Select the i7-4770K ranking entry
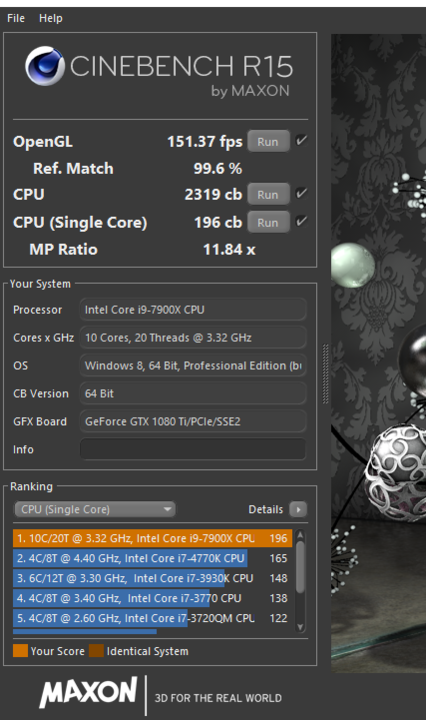426x720 pixels. (152, 558)
